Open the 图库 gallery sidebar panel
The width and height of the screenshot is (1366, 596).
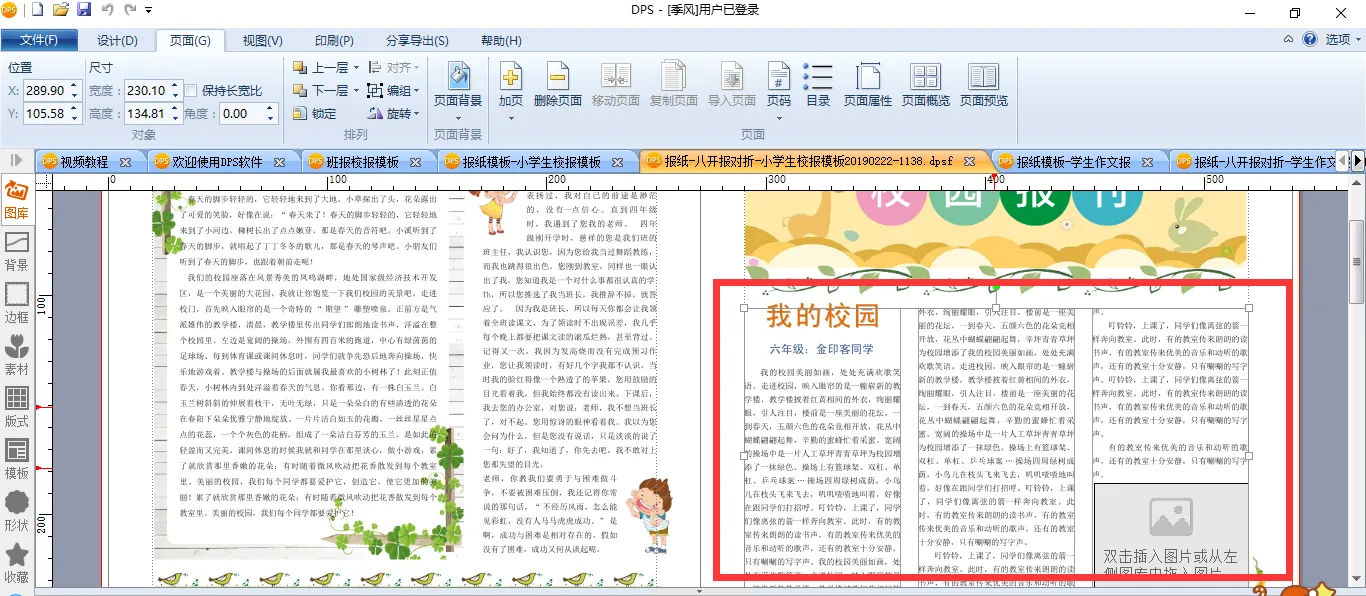(17, 201)
